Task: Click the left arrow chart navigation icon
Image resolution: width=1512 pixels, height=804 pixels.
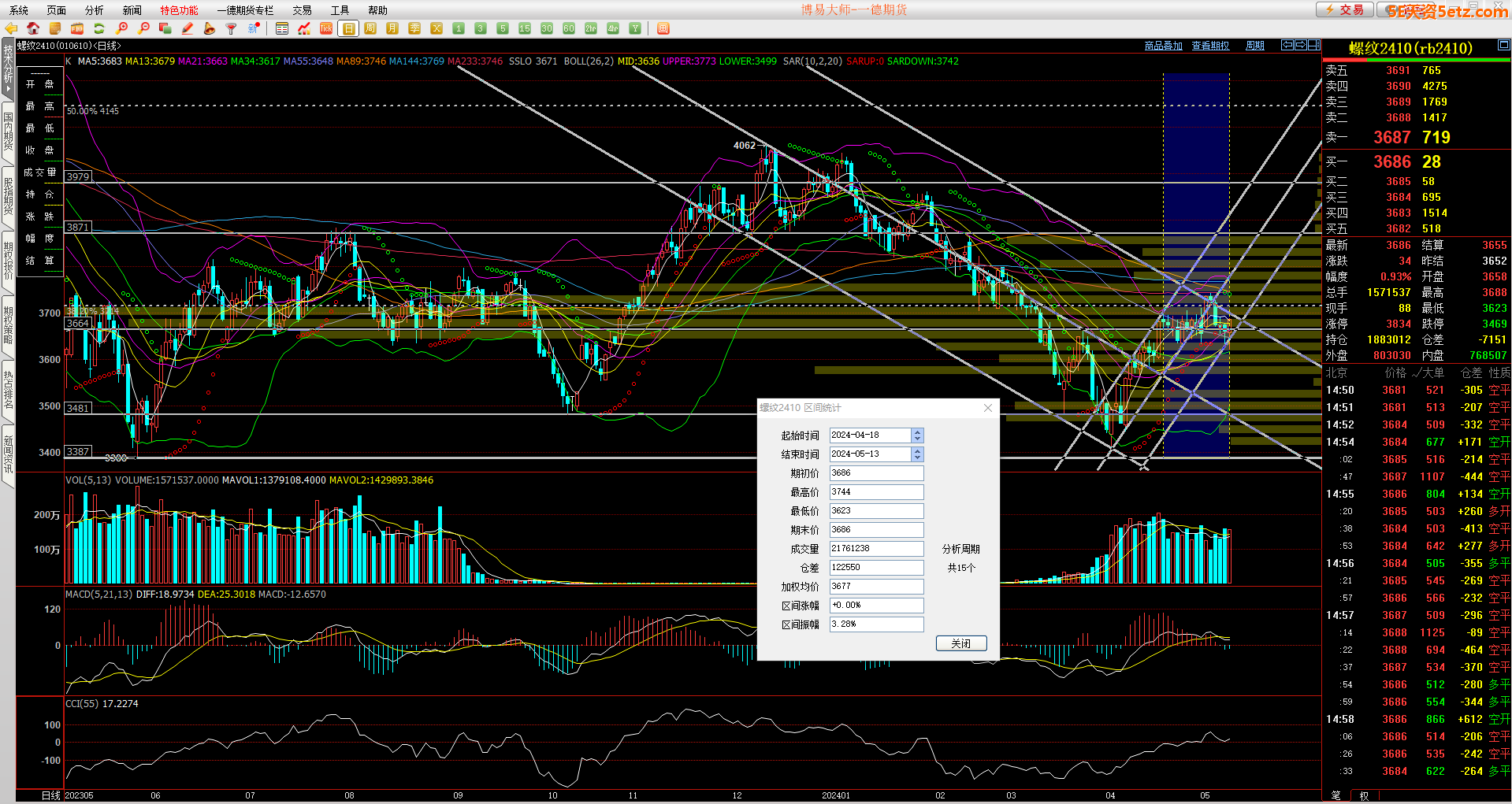Action: click(1287, 45)
